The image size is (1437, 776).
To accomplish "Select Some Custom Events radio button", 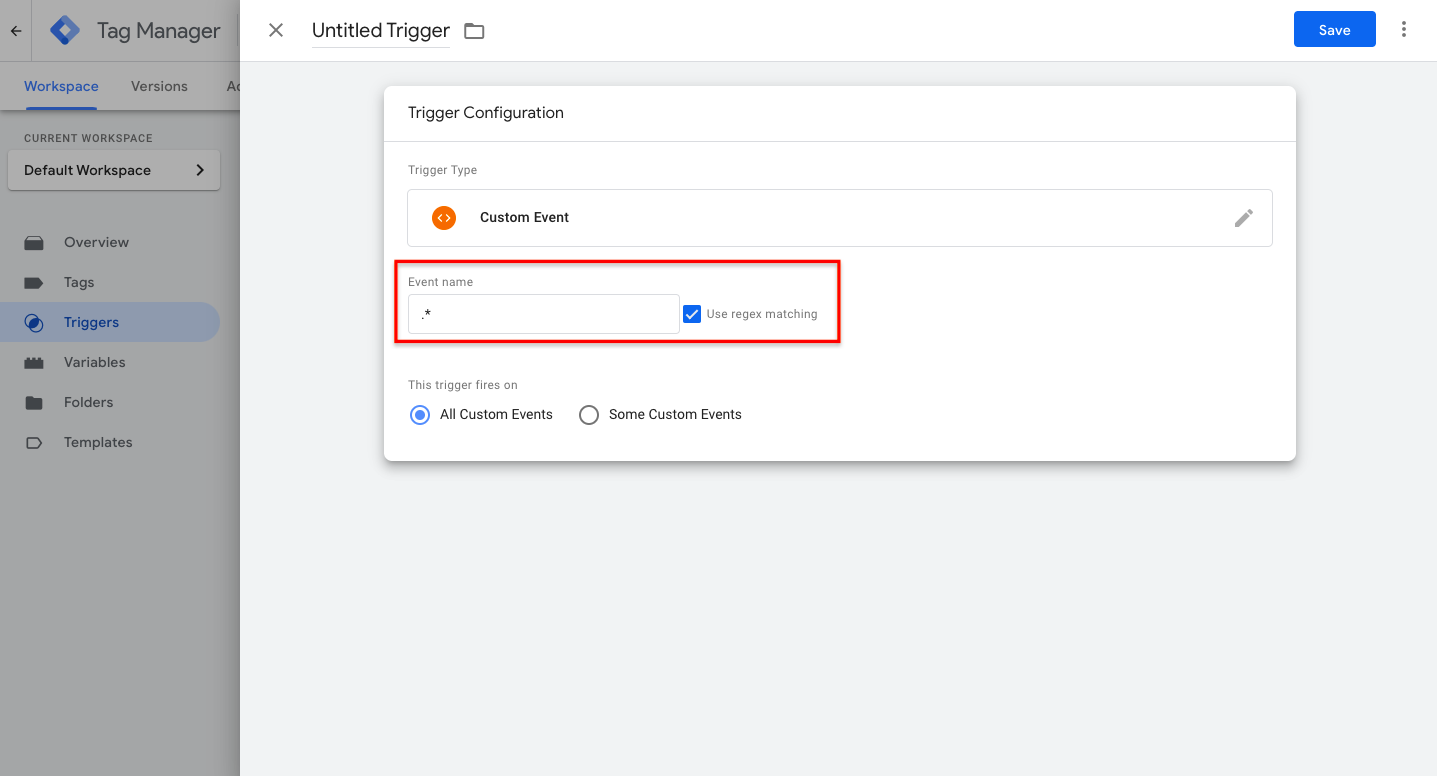I will (589, 414).
